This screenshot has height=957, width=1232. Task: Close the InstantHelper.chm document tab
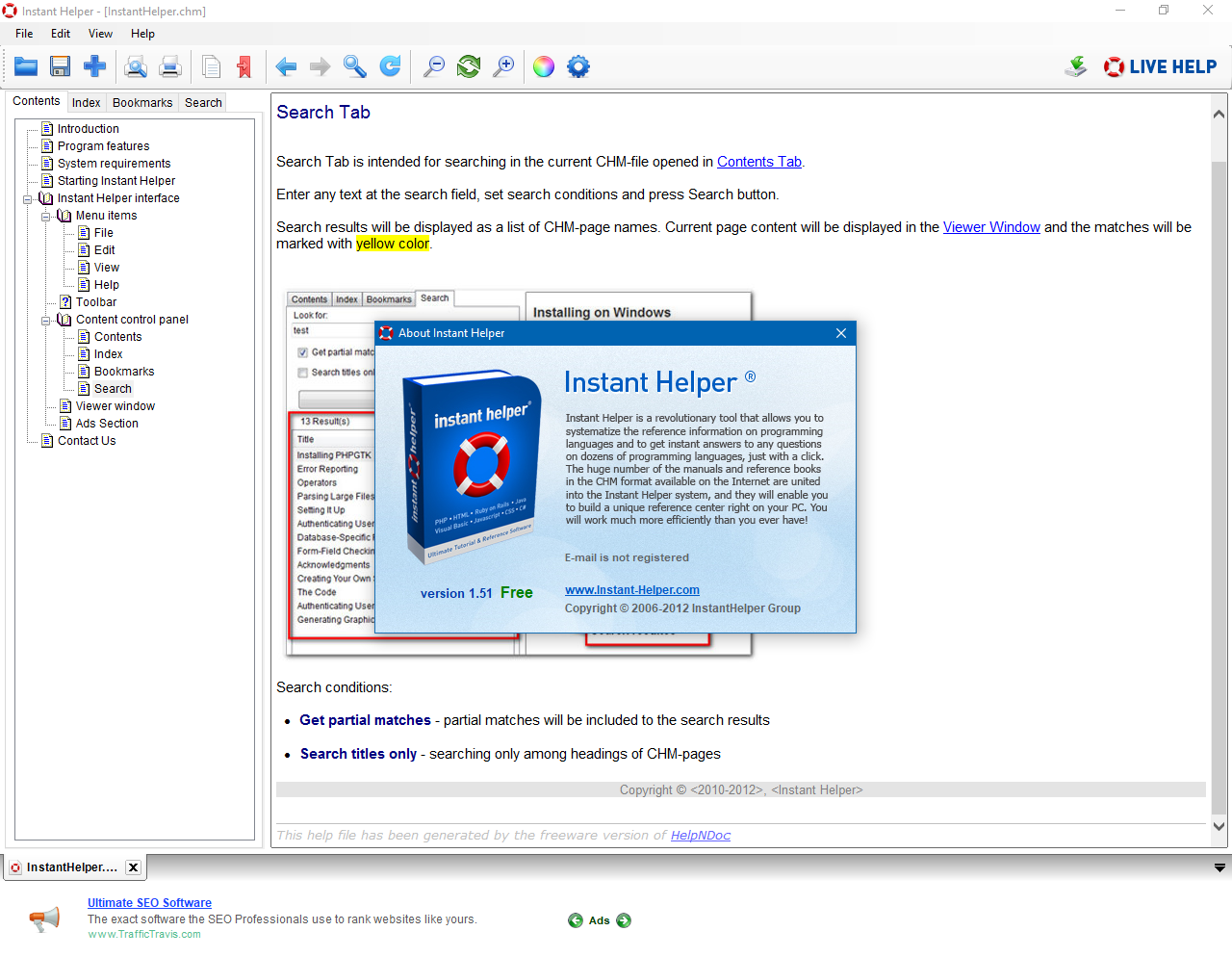click(133, 867)
